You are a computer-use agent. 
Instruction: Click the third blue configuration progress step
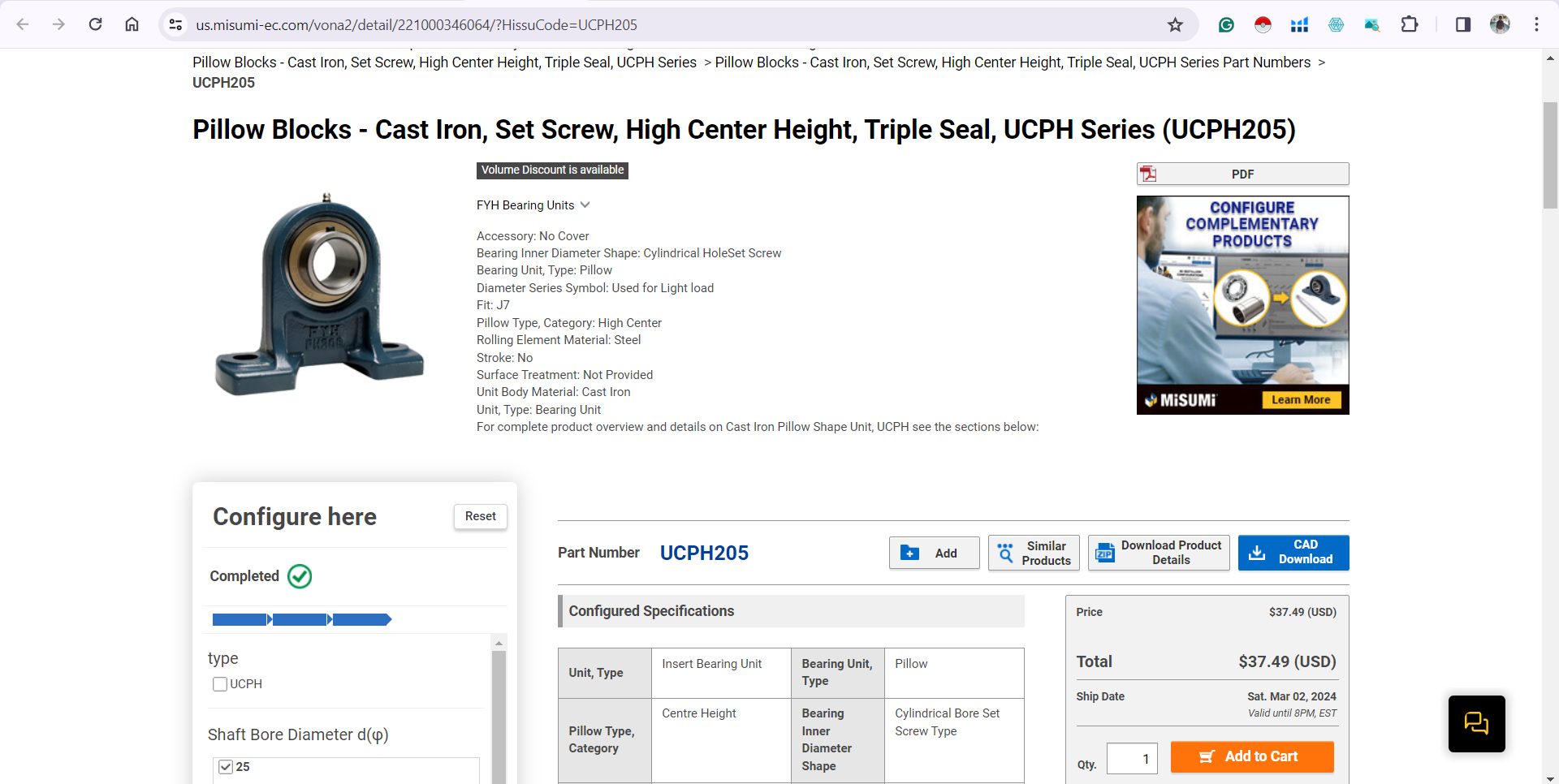[x=362, y=620]
